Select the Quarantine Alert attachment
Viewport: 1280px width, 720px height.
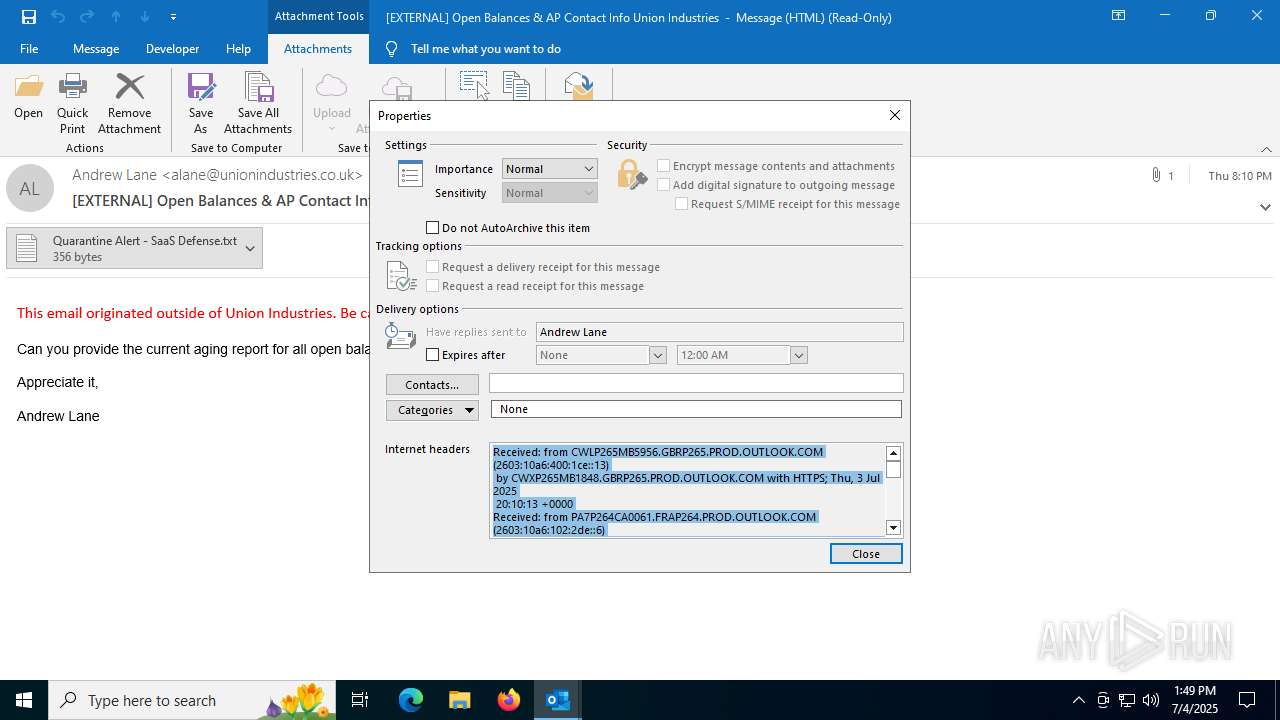tap(134, 248)
